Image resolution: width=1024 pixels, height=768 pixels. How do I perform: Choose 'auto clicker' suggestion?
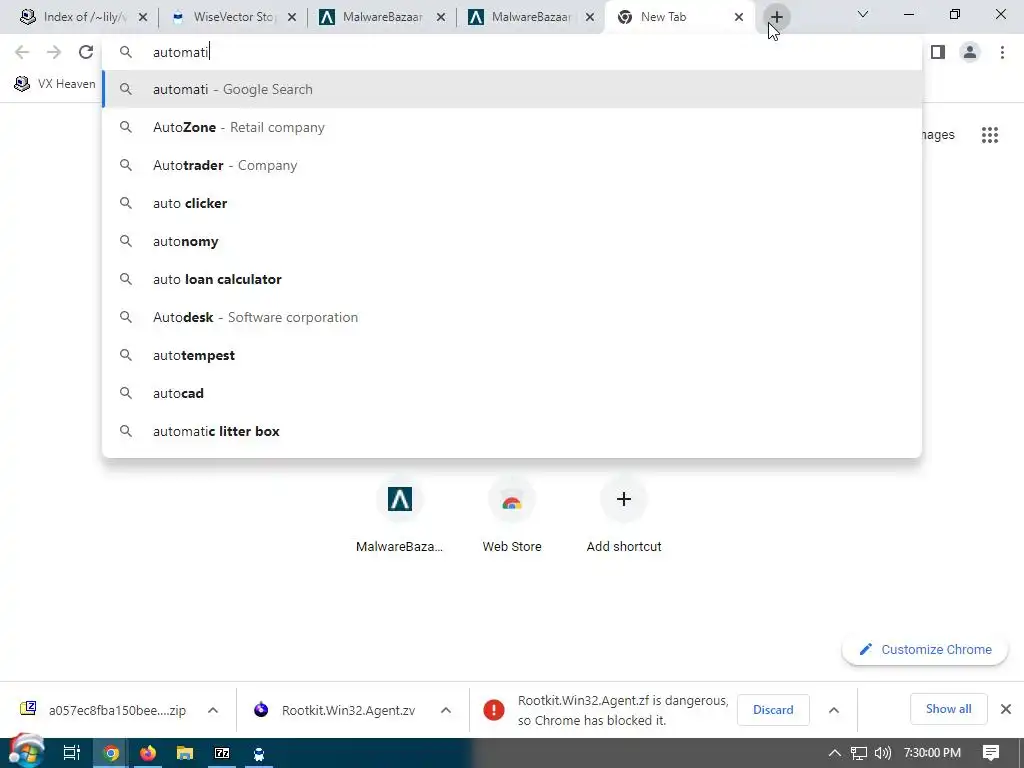point(512,203)
